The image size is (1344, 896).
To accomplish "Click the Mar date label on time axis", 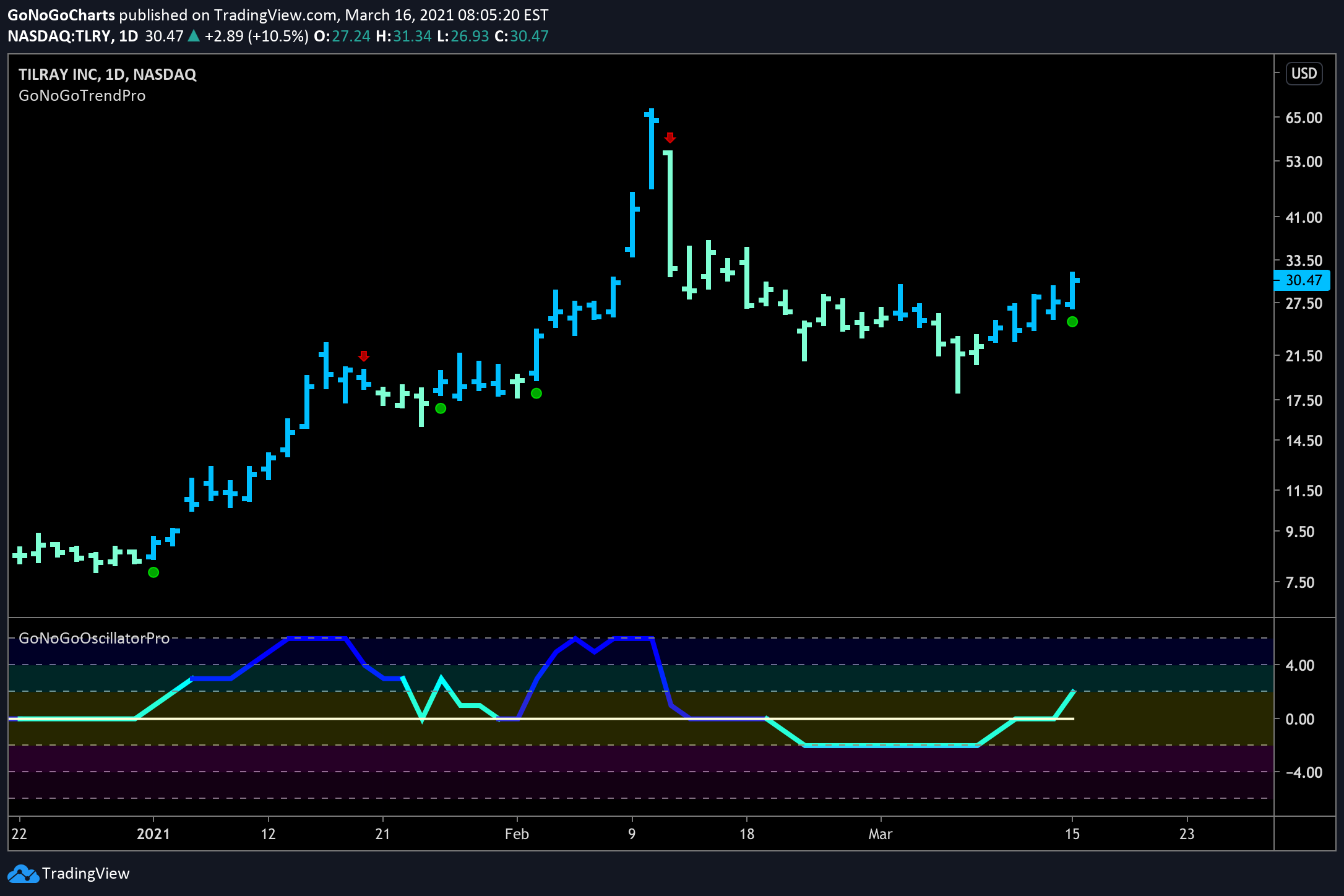I will [x=881, y=834].
